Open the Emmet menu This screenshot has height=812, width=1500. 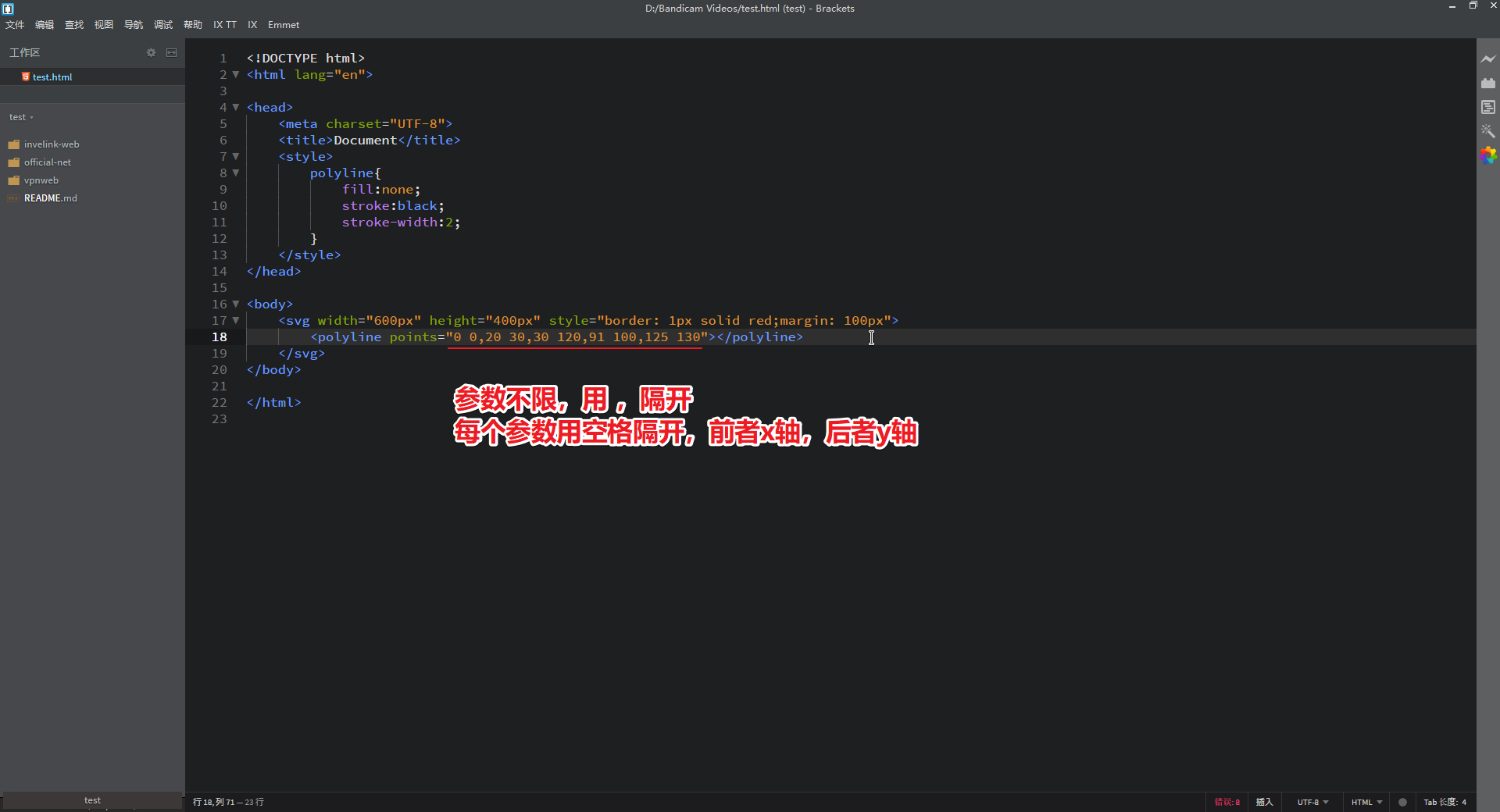[283, 24]
